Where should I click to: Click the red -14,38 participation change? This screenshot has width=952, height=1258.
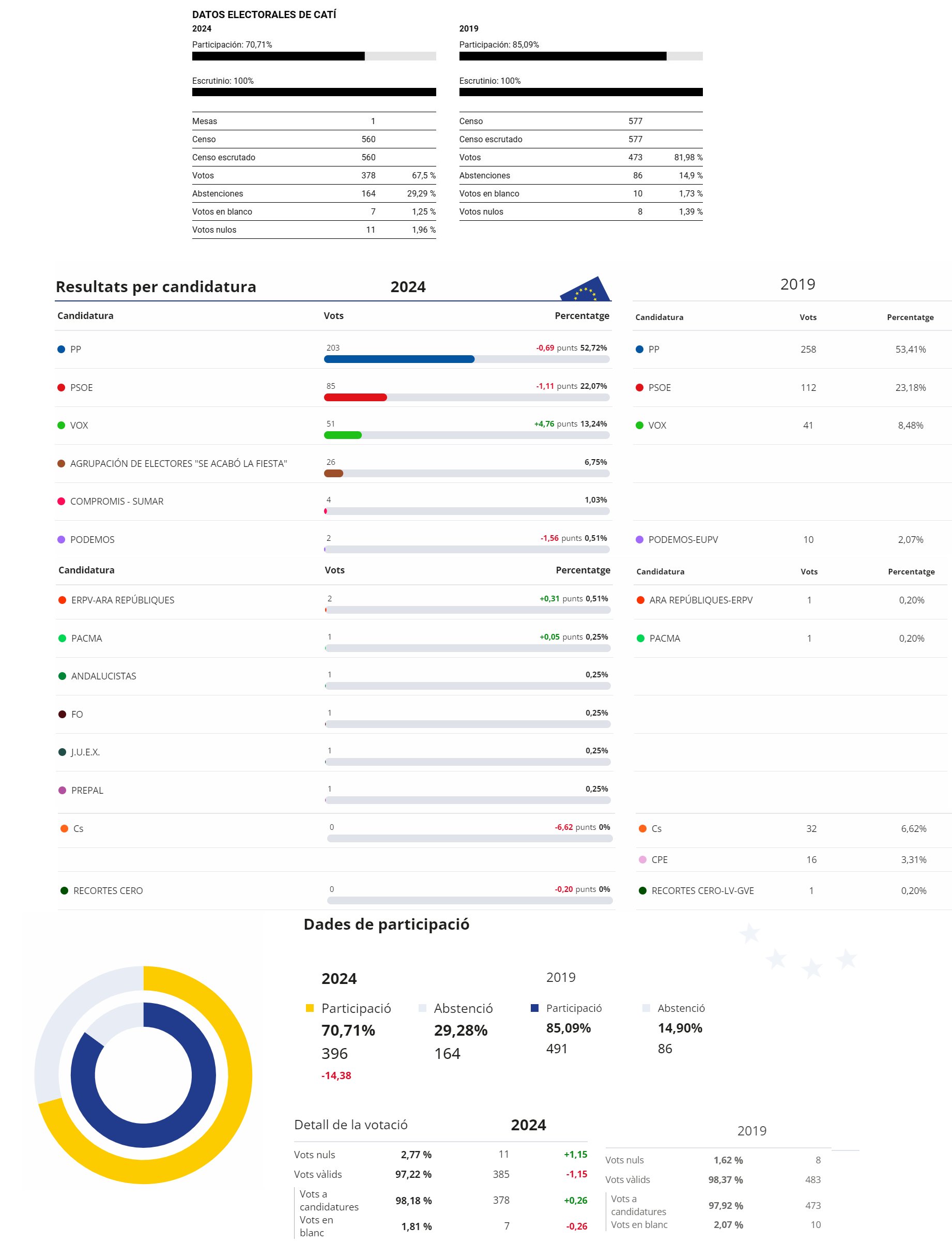[336, 1075]
